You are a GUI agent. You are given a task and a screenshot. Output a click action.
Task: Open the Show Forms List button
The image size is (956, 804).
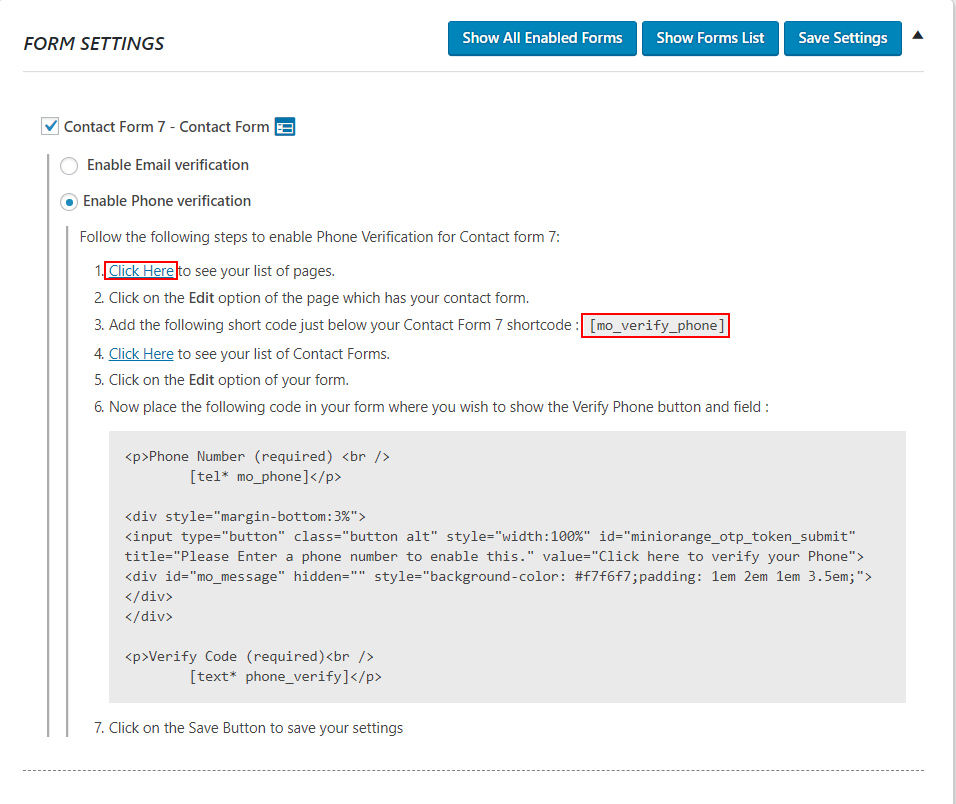[x=710, y=38]
